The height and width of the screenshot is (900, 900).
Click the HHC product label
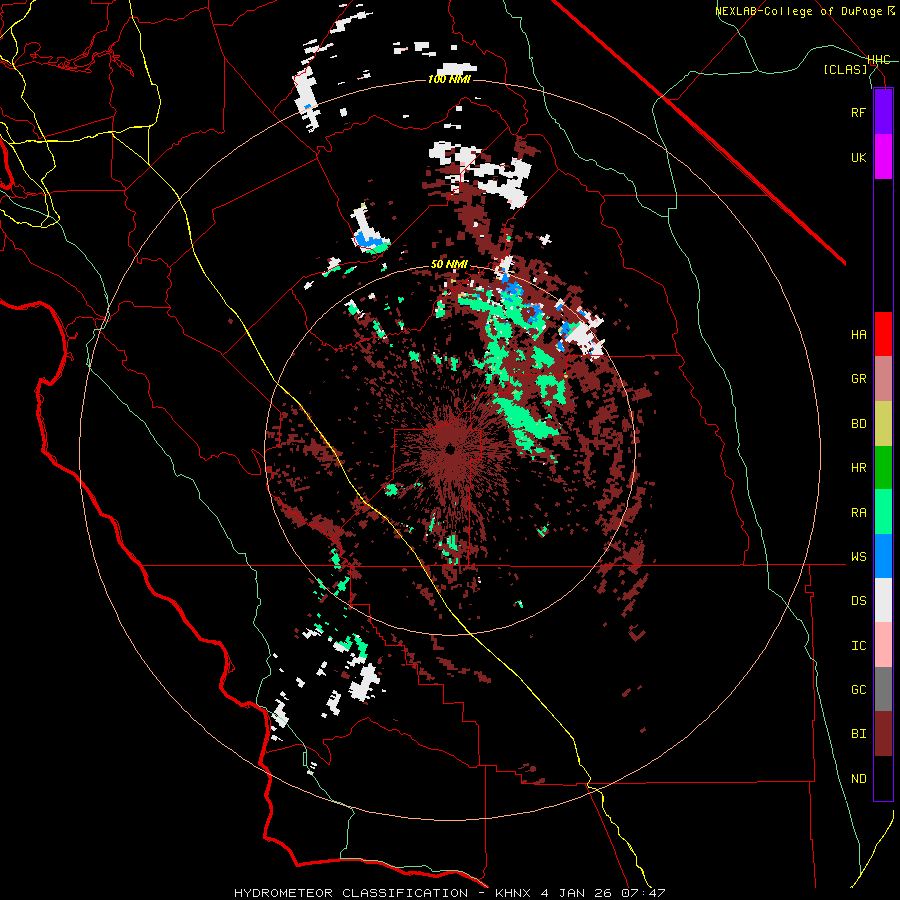click(x=879, y=60)
